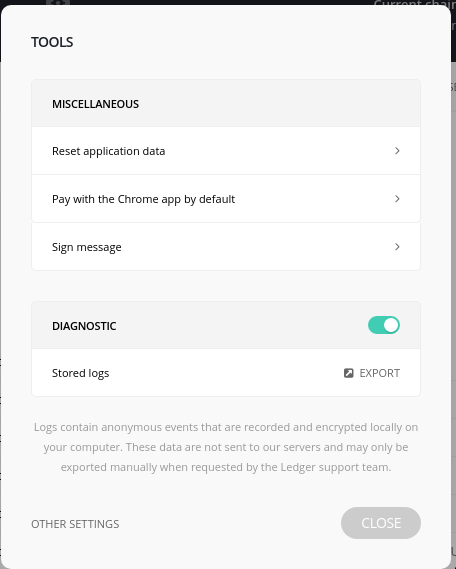Screen dimensions: 456x569
Task: Click the DIAGNOSTIC section label
Action: click(84, 326)
